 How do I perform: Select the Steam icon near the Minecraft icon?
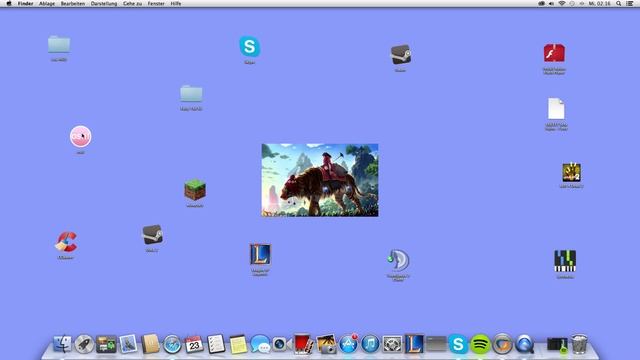(x=152, y=235)
